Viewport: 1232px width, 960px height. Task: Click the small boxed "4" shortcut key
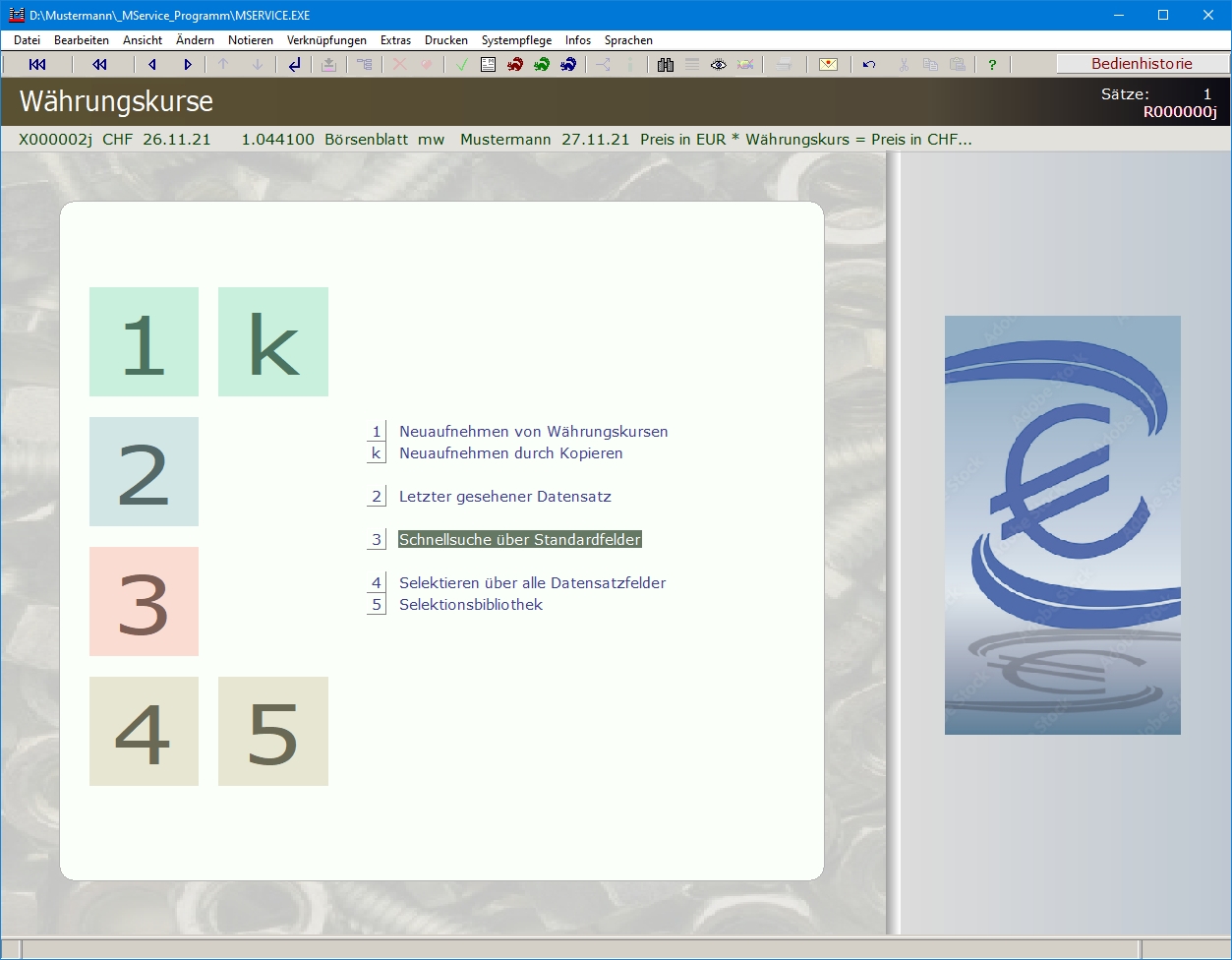tap(376, 583)
